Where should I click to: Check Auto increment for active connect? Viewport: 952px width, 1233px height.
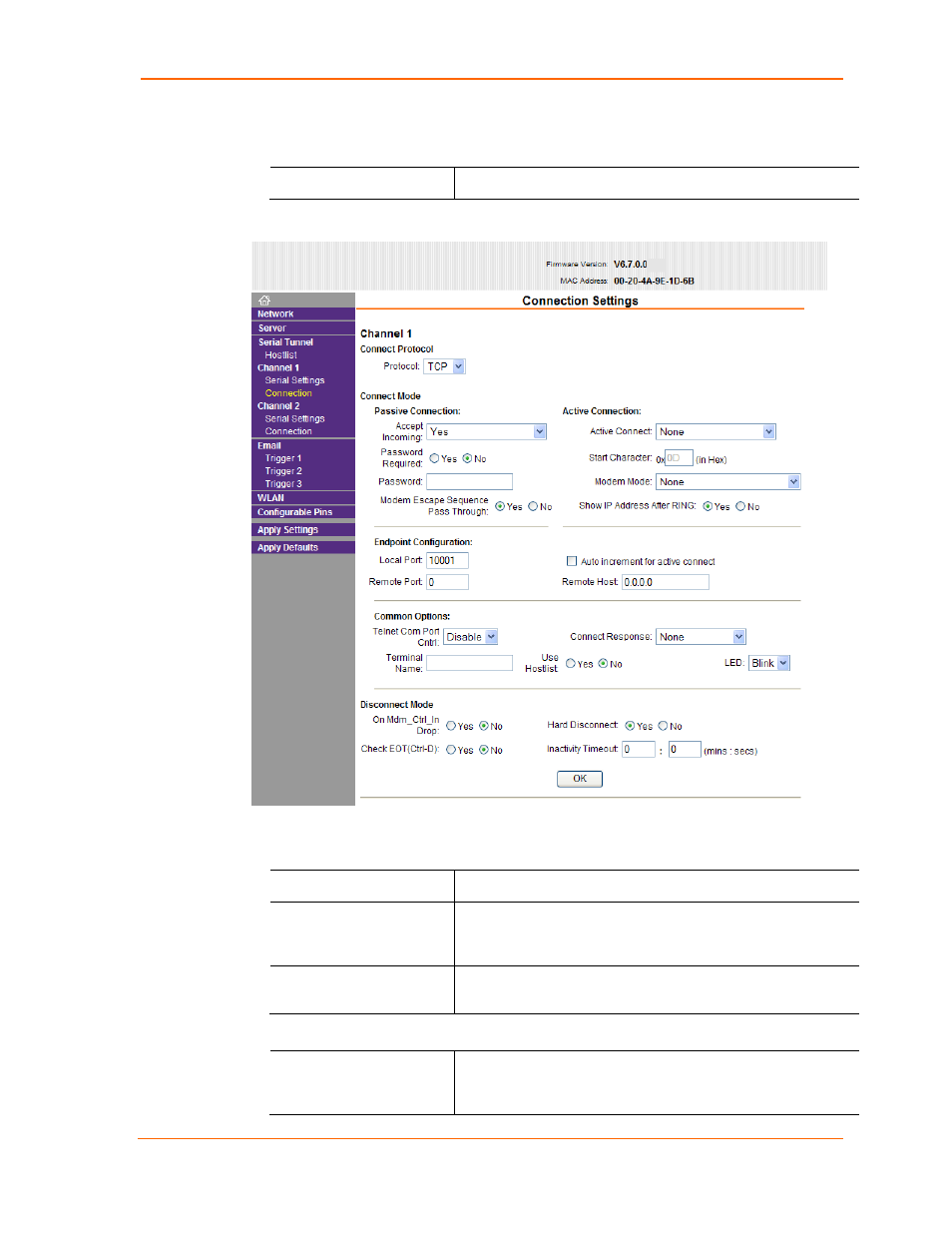(x=572, y=562)
